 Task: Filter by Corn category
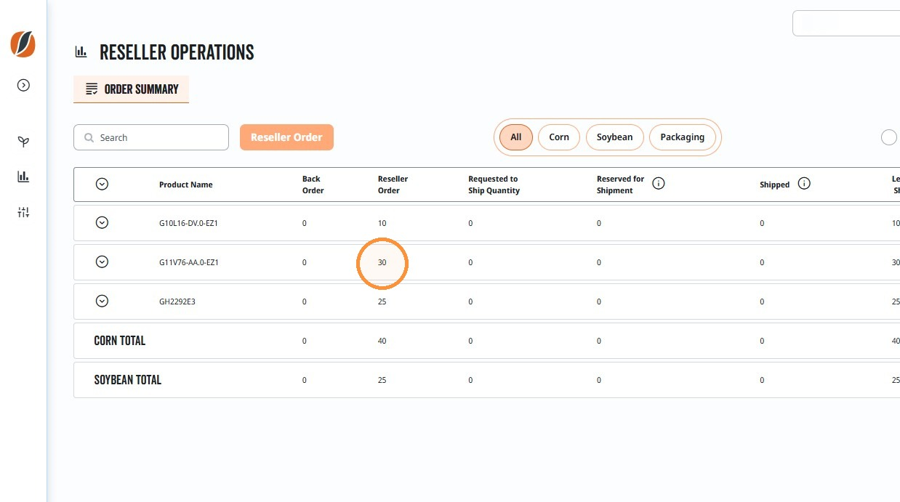pos(558,138)
